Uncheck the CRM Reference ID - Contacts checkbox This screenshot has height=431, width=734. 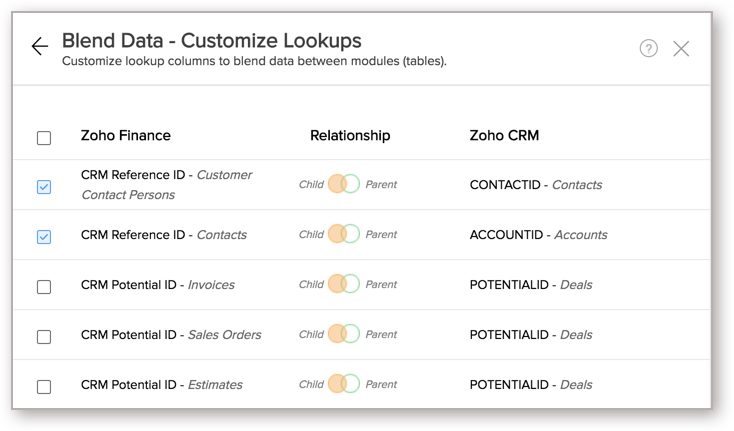click(x=44, y=237)
